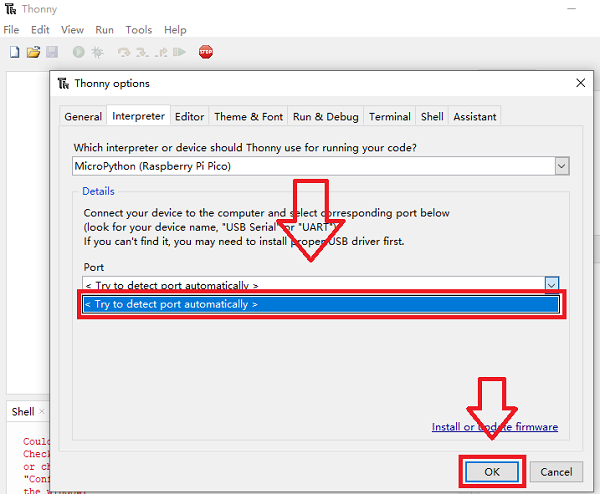Click the Install or update firmware link
Screen dimensions: 600x494
click(495, 427)
